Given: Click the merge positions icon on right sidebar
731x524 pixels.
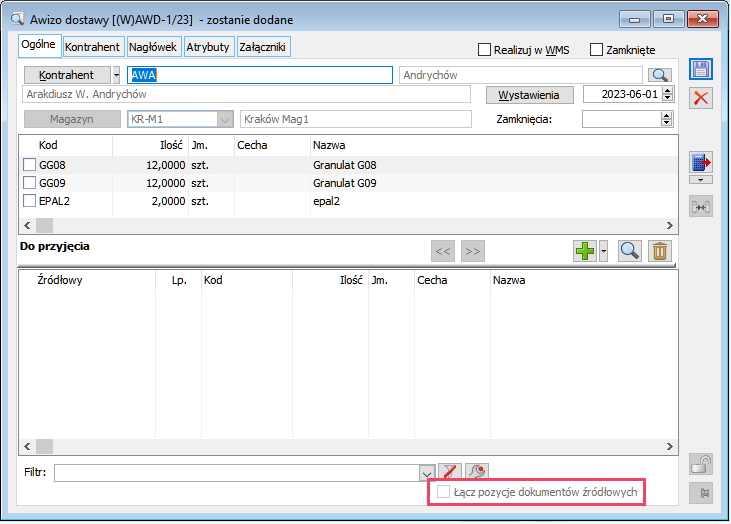Looking at the screenshot, I should pos(701,207).
